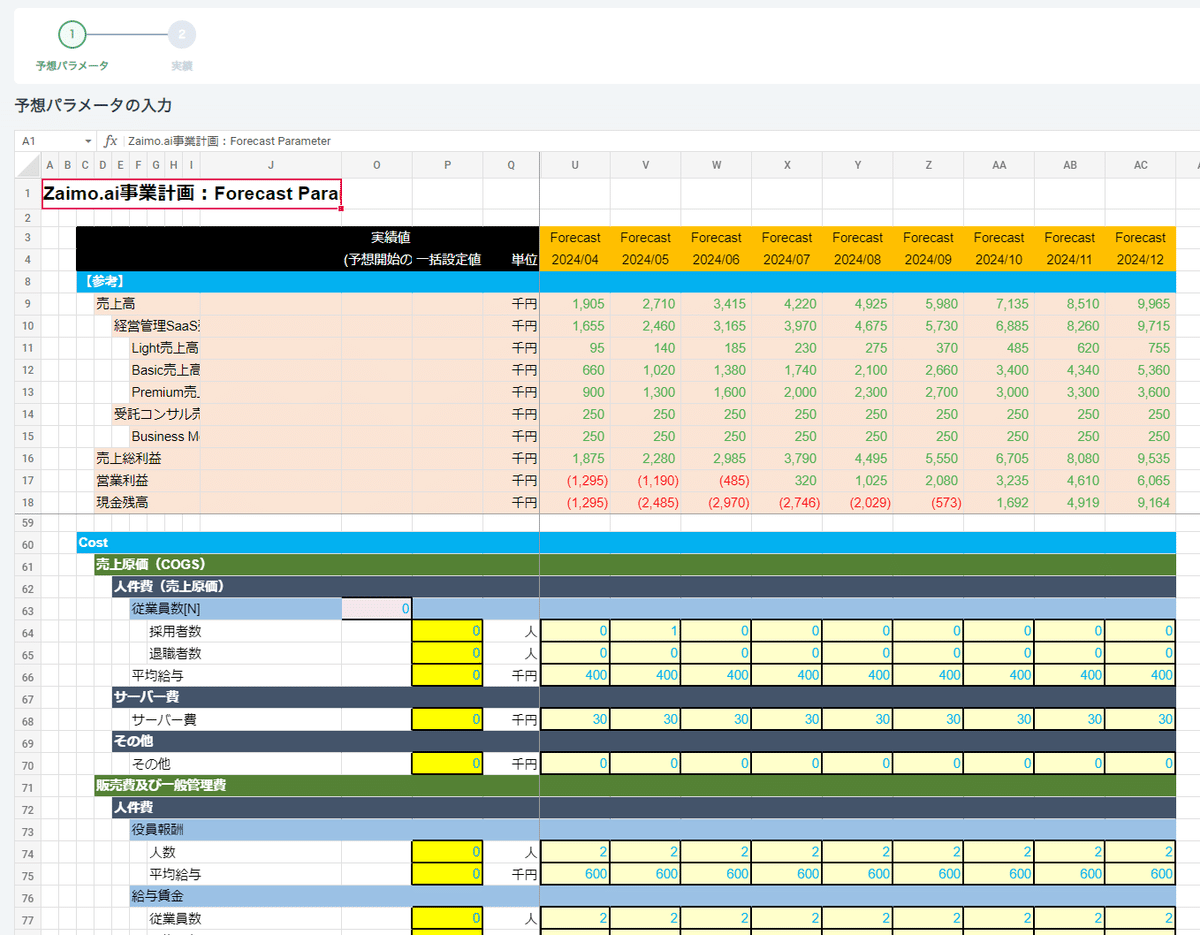Click the yellow input cell in row 68 サーバー費
1200x935 pixels.
tap(447, 719)
